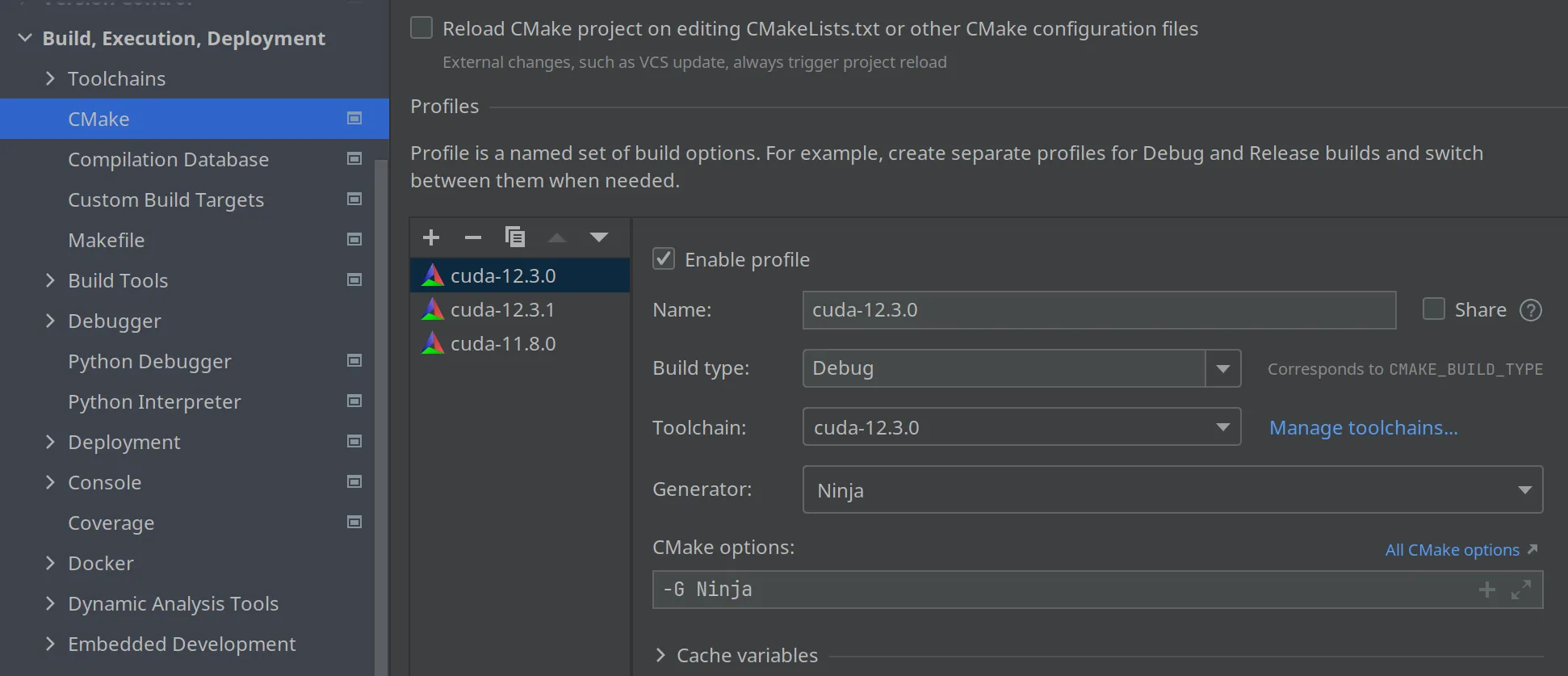Click the CMake icon beside cuda-12.3.0 profile
The height and width of the screenshot is (676, 1568).
click(x=434, y=275)
